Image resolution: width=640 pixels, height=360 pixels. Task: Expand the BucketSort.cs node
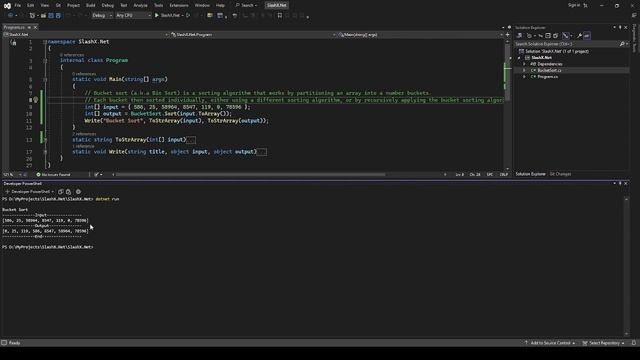[524, 70]
